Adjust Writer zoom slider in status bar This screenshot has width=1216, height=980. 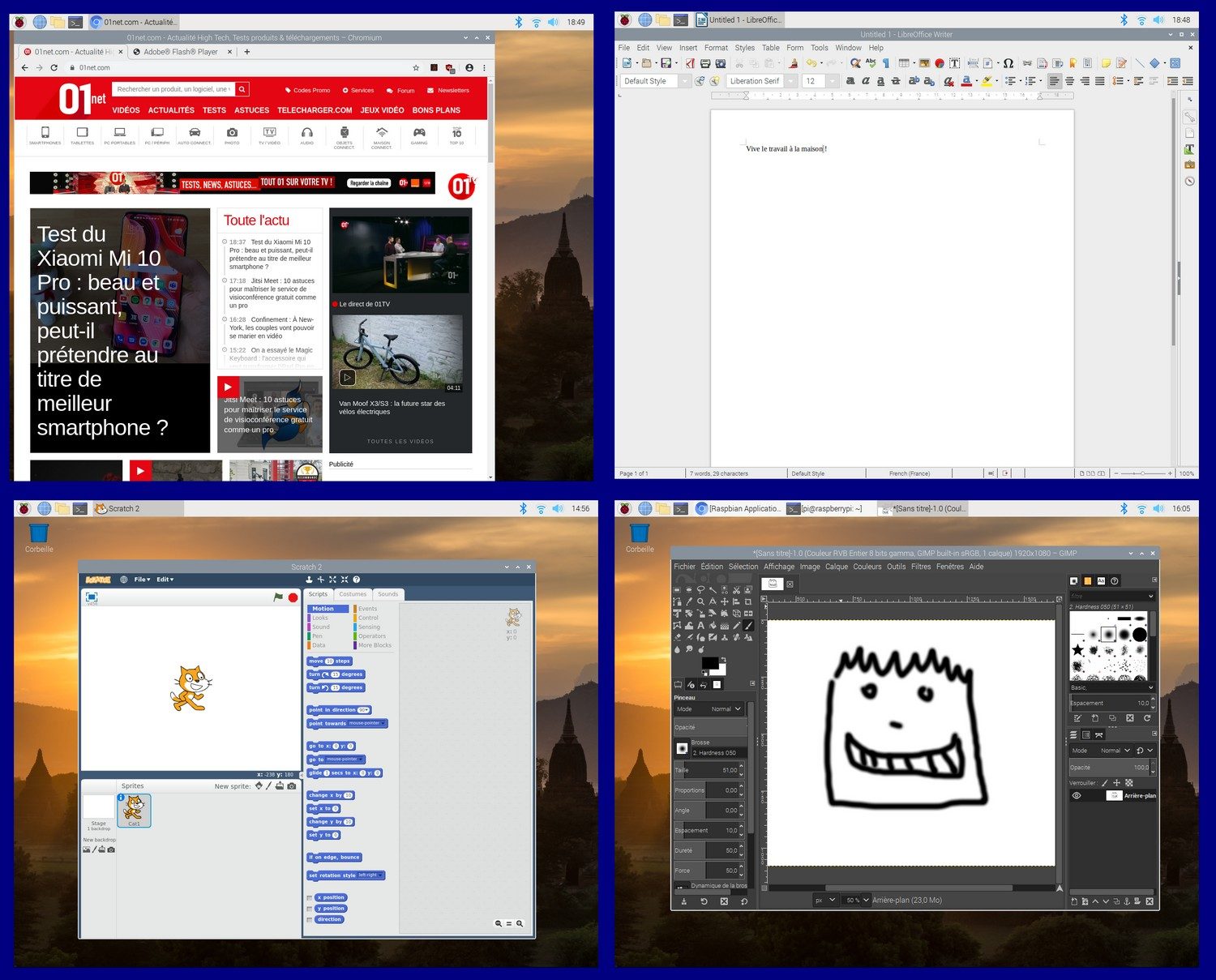tap(1143, 473)
